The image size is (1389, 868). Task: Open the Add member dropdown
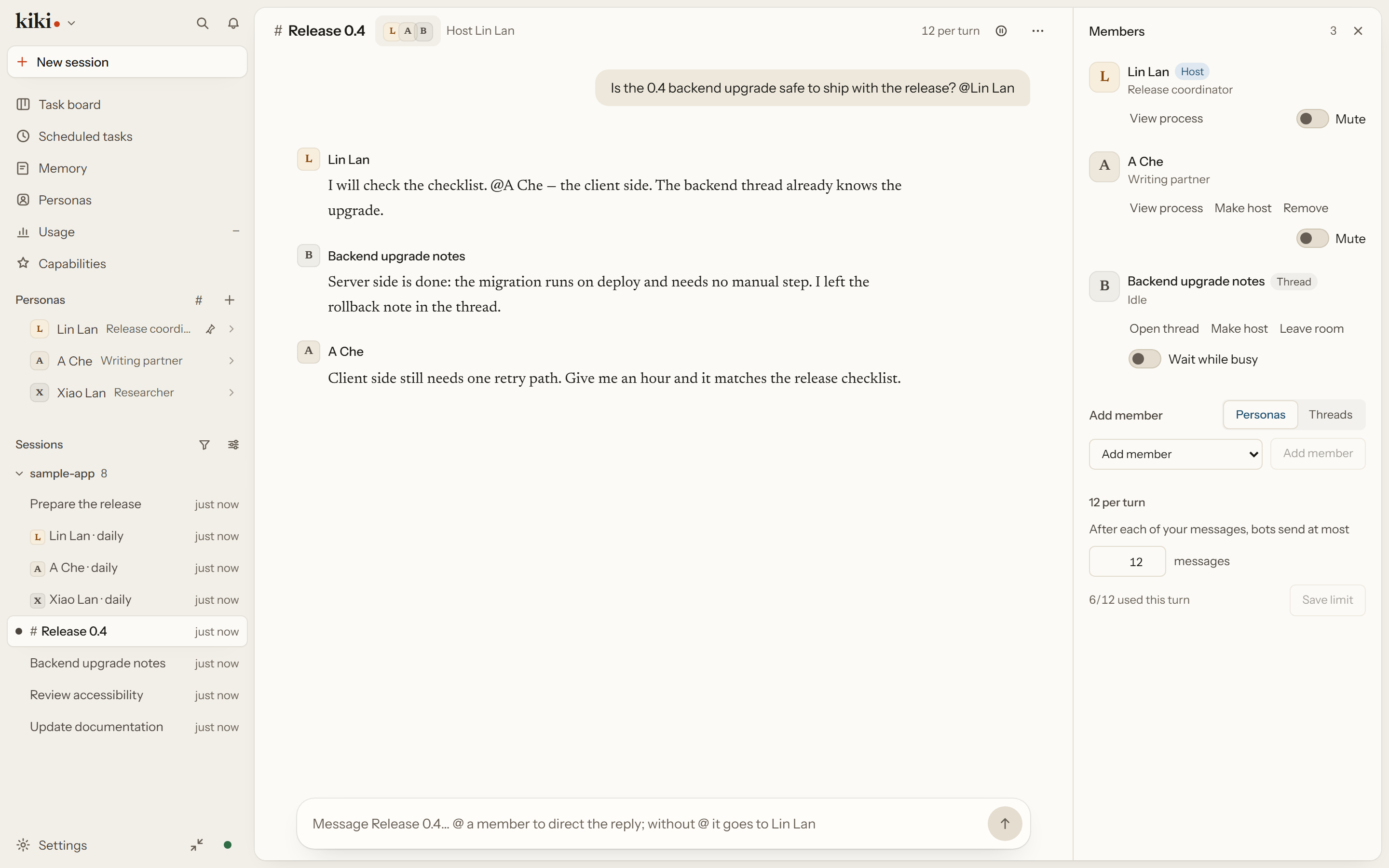tap(1175, 454)
